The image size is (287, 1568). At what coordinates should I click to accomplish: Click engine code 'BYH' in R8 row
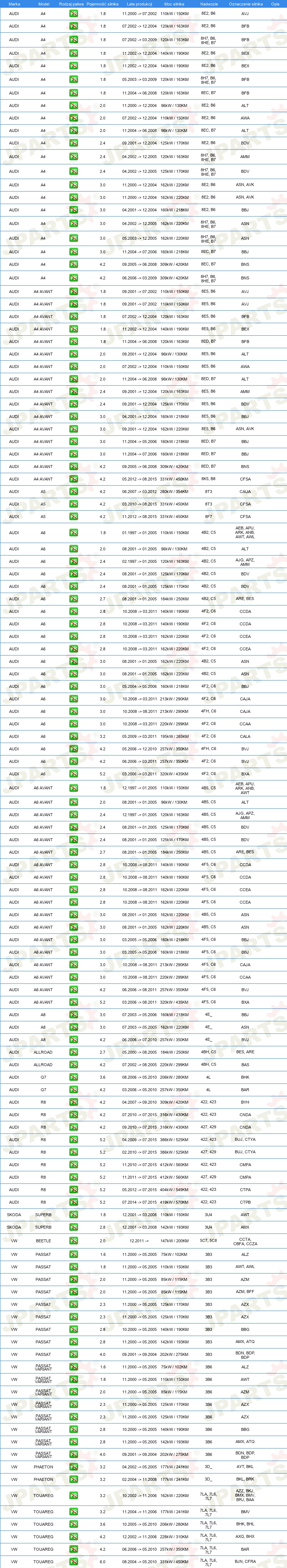click(x=245, y=1102)
